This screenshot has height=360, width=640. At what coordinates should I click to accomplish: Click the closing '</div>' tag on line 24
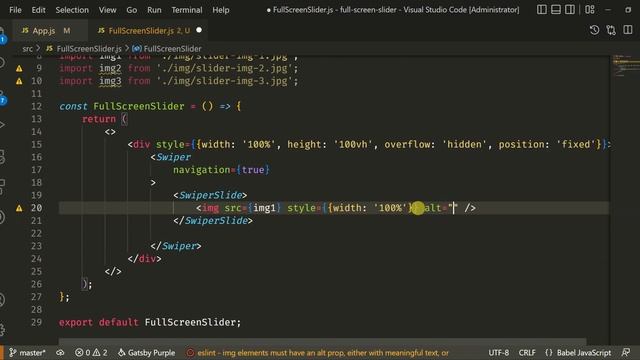click(144, 259)
